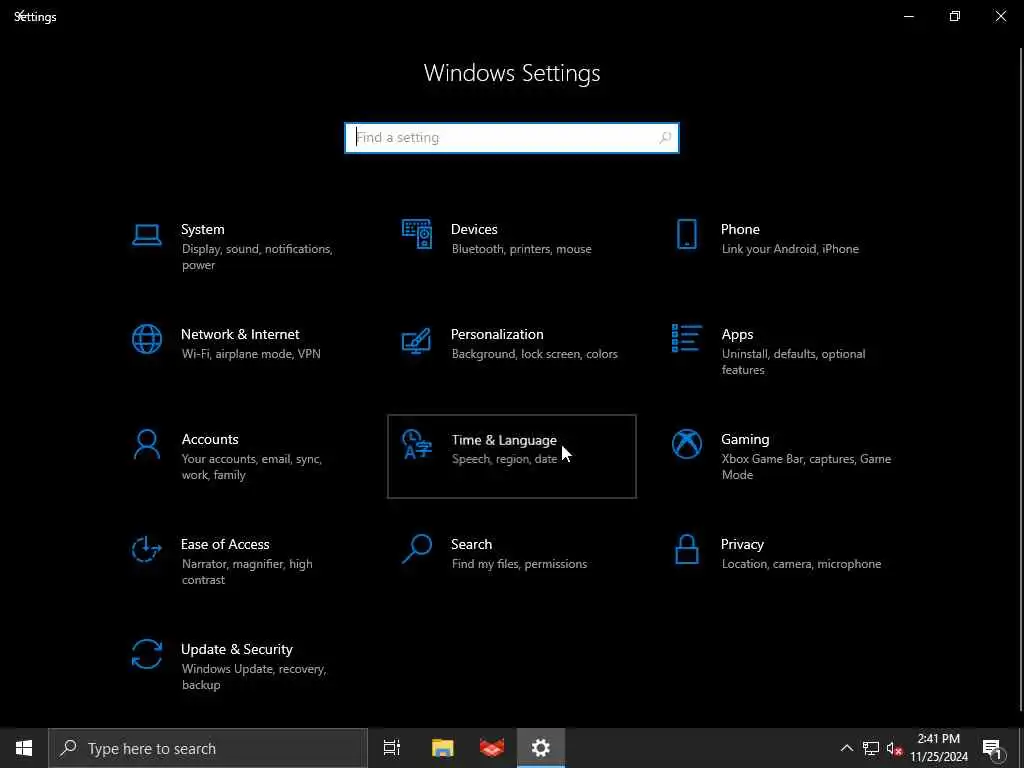
Task: Open the Network & Internet globe icon
Action: pyautogui.click(x=147, y=340)
